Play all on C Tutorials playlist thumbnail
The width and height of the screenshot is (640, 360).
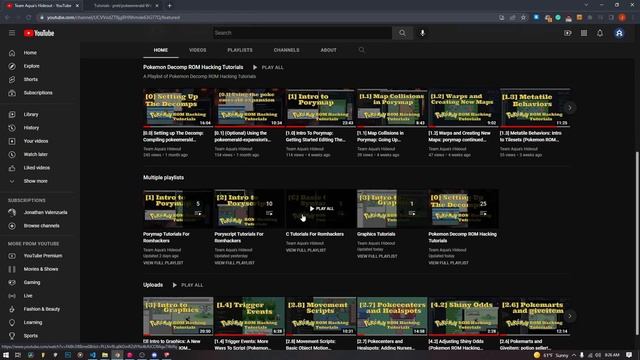point(321,209)
